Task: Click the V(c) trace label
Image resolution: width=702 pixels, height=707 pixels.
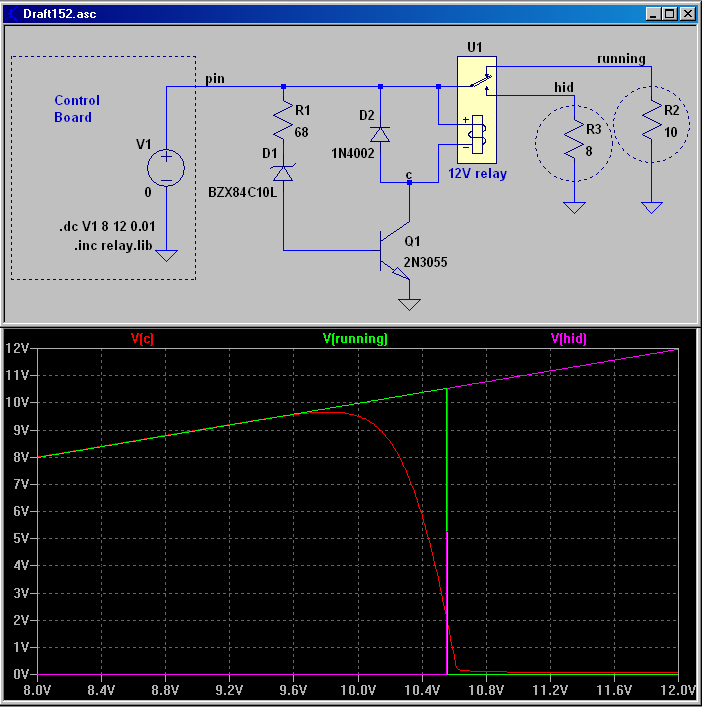Action: click(142, 339)
